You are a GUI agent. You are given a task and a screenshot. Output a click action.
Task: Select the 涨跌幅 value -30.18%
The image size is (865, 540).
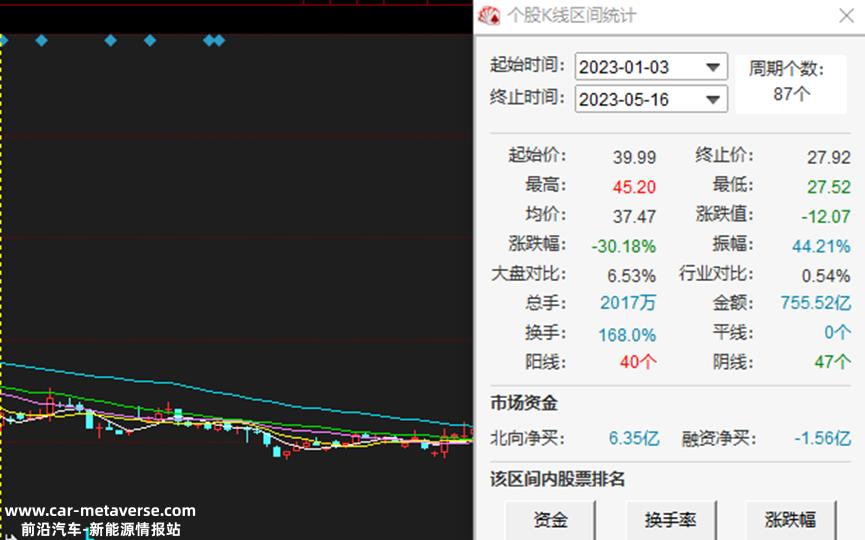point(623,246)
